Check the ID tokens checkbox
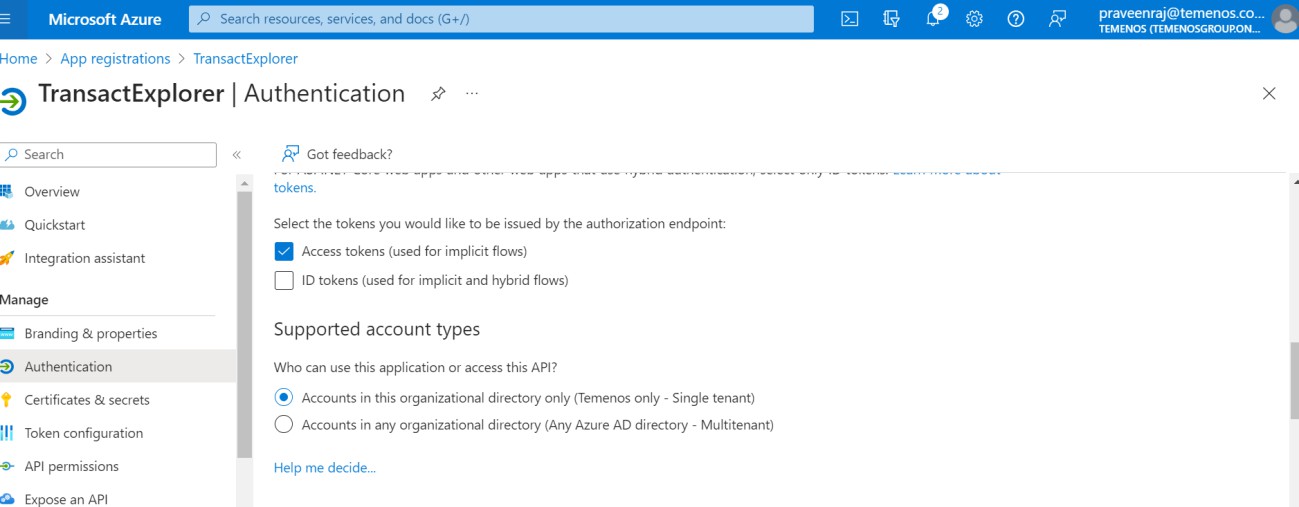1299x507 pixels. (x=284, y=280)
